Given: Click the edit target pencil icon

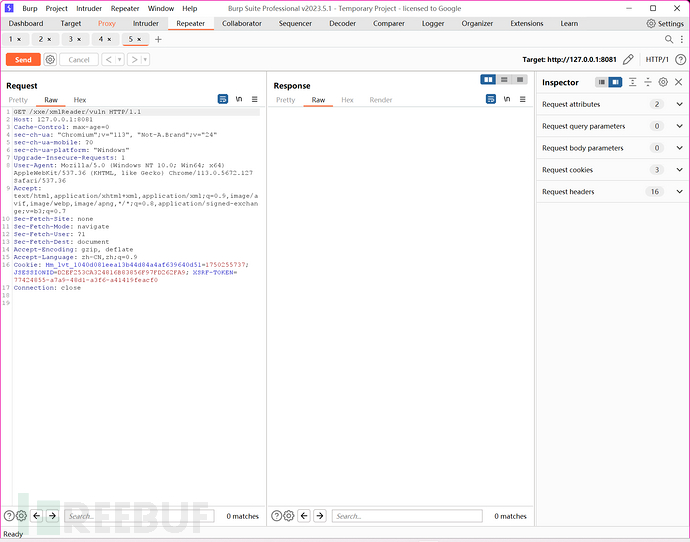Looking at the screenshot, I should click(x=628, y=60).
